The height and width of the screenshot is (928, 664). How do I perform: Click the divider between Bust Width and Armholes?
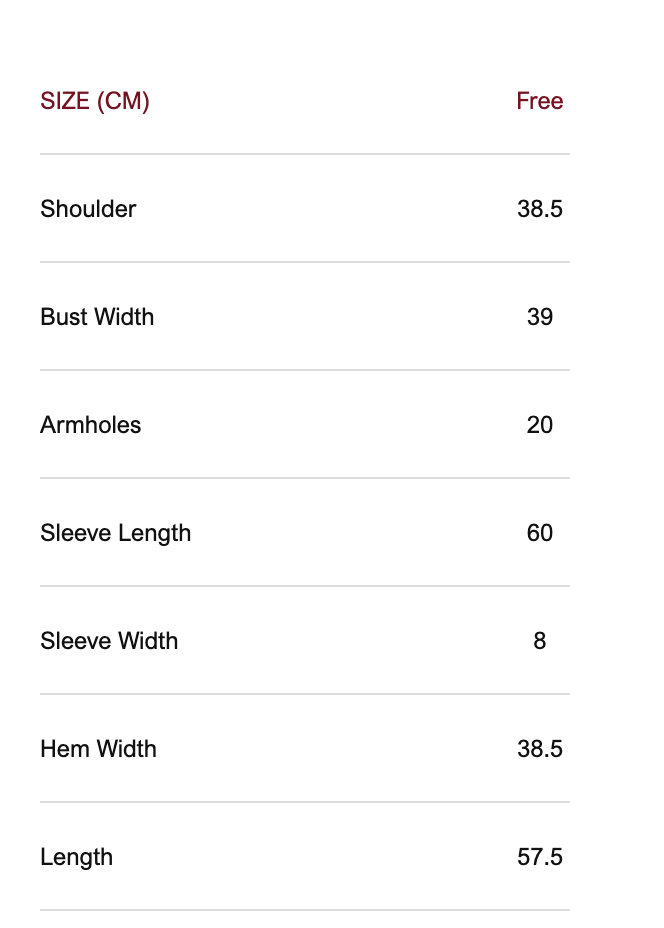(x=305, y=370)
